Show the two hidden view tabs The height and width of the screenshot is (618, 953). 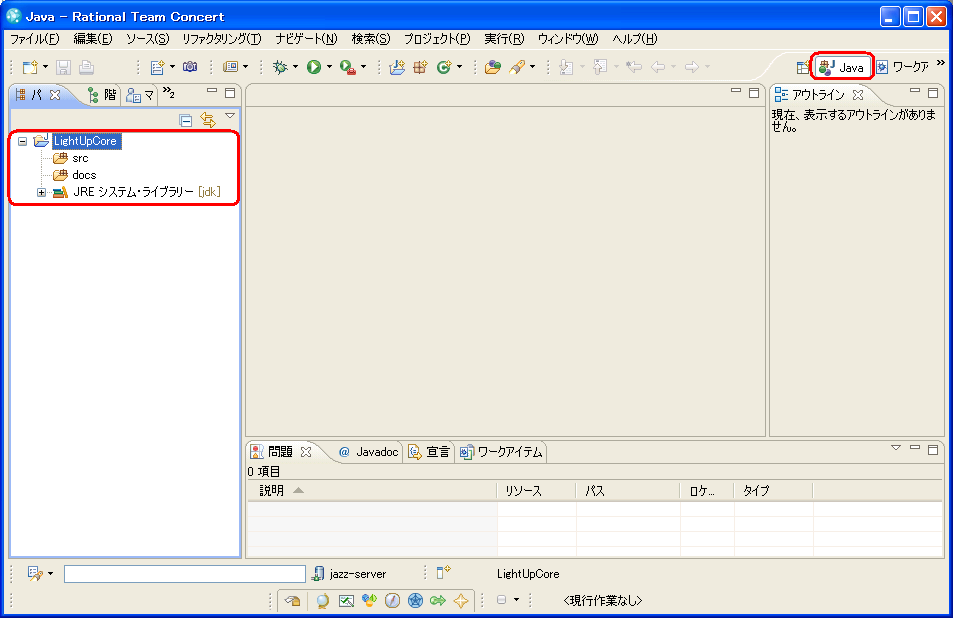pyautogui.click(x=169, y=93)
